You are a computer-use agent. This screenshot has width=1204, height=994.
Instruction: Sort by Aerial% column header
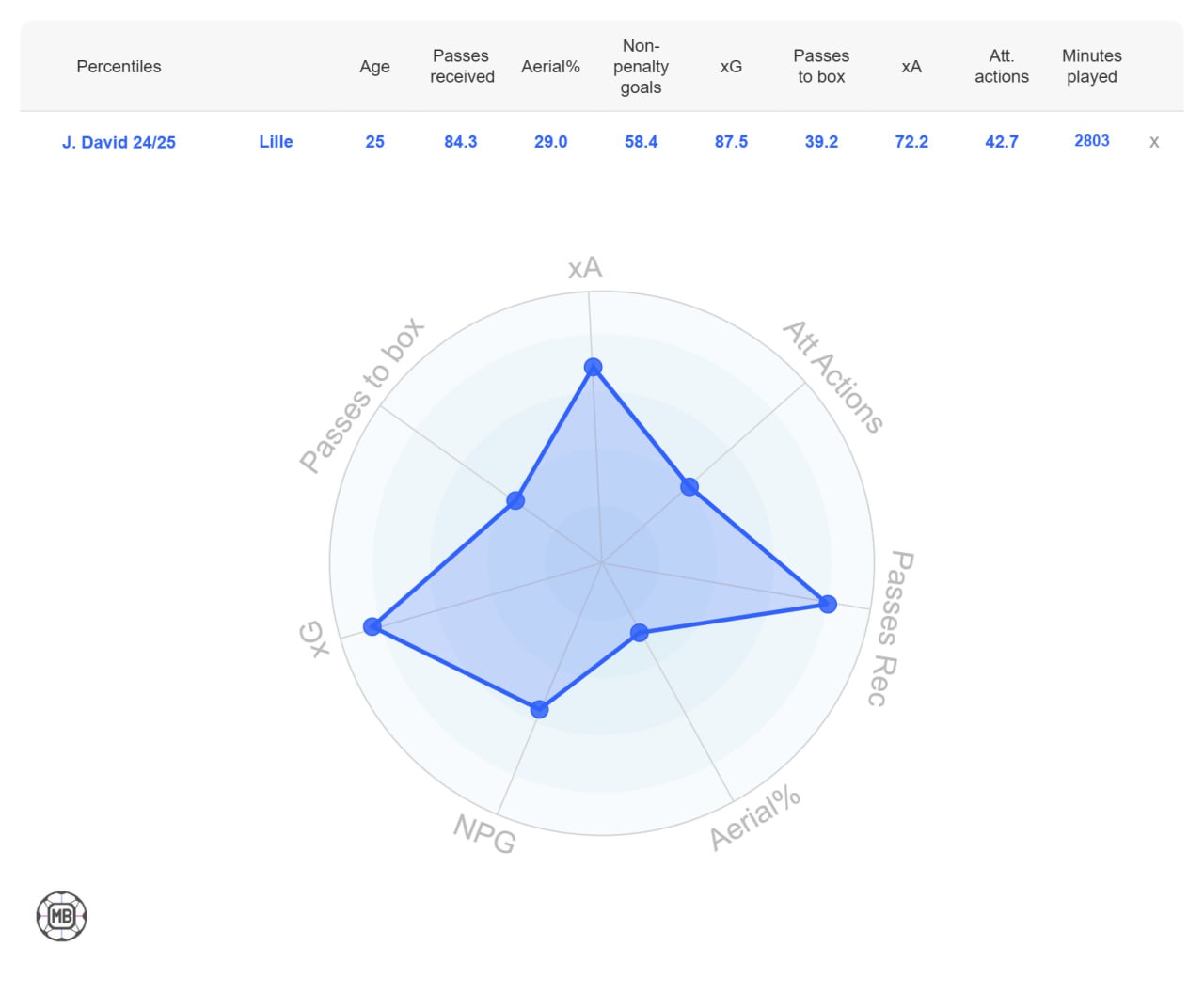(x=550, y=67)
